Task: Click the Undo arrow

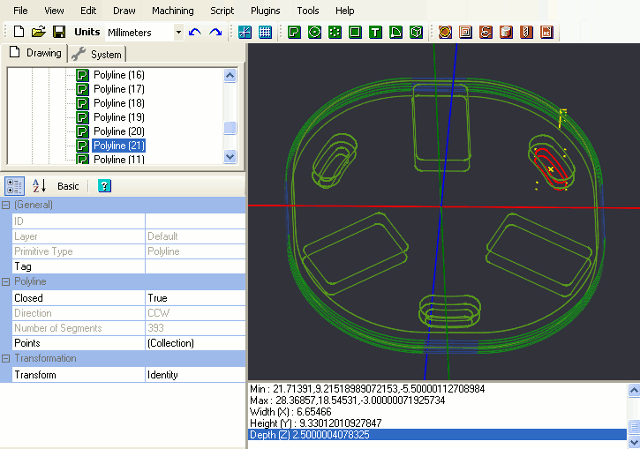Action: 195,32
